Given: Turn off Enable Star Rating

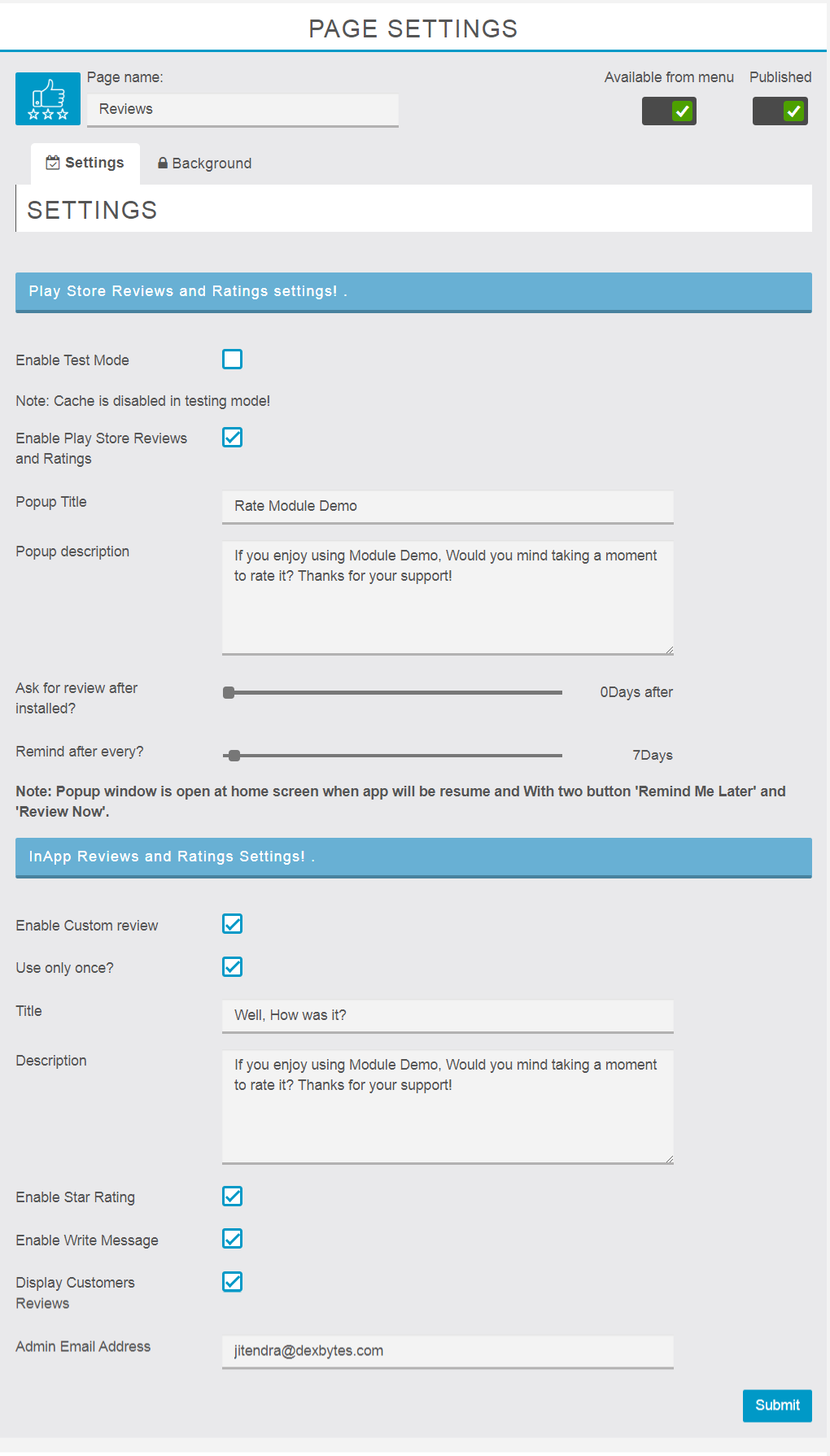Looking at the screenshot, I should click(233, 1197).
